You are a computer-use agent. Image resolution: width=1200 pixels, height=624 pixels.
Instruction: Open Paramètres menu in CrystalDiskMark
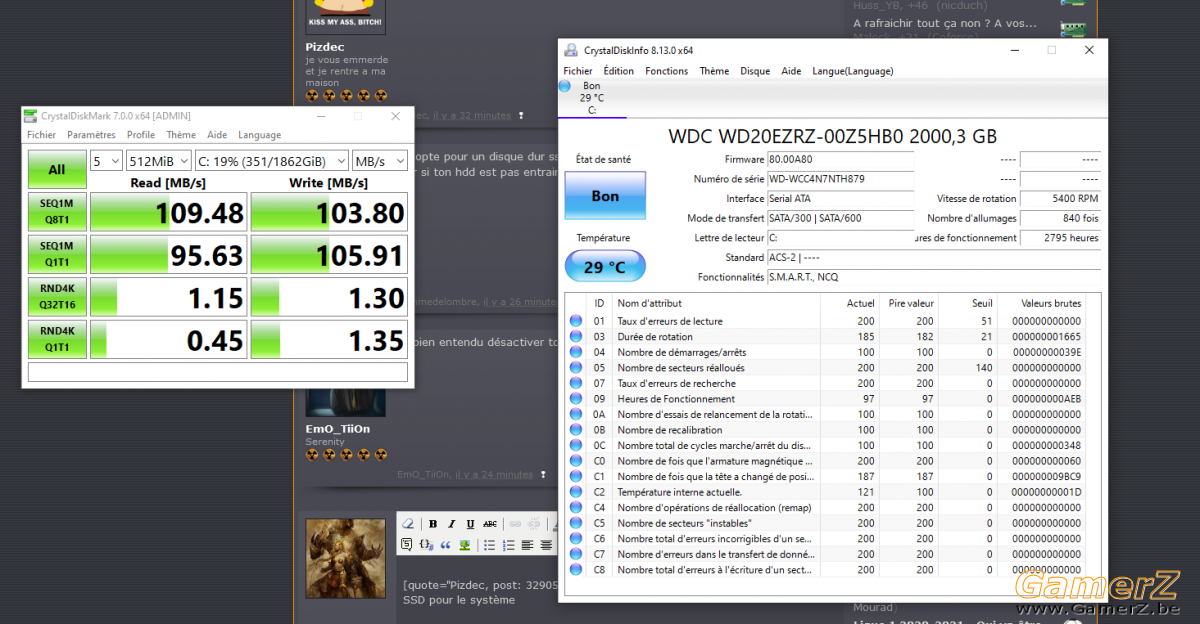tap(91, 135)
